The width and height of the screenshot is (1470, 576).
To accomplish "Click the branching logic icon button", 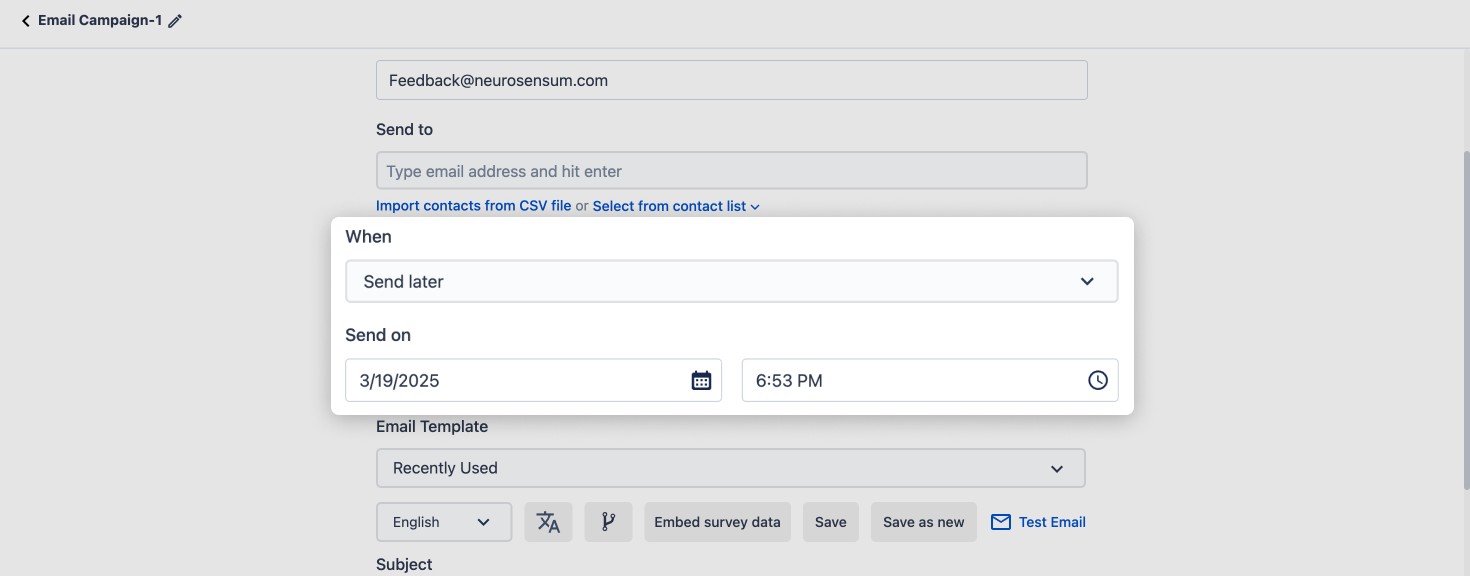I will pyautogui.click(x=608, y=522).
